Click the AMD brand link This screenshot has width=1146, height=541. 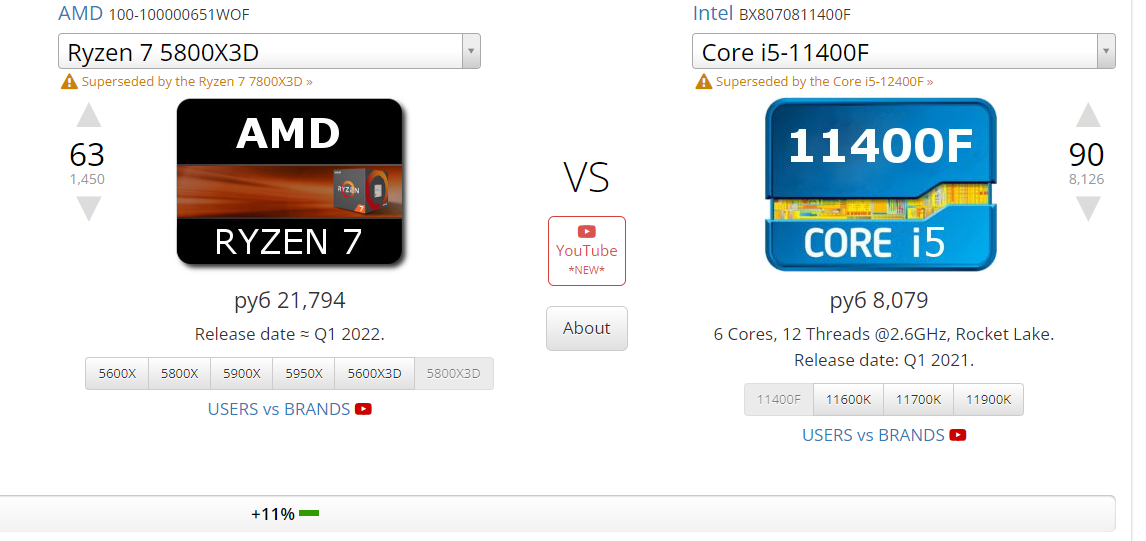click(80, 13)
